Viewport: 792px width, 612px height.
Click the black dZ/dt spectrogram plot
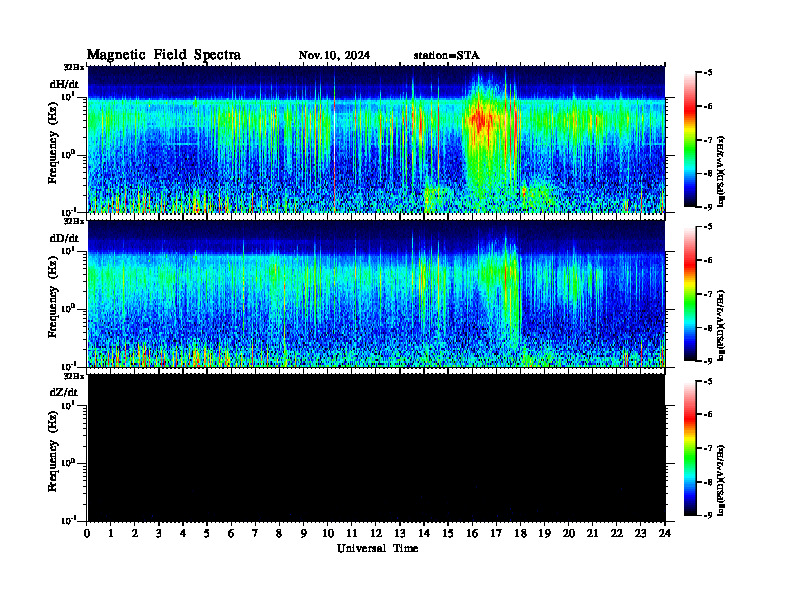(x=376, y=447)
